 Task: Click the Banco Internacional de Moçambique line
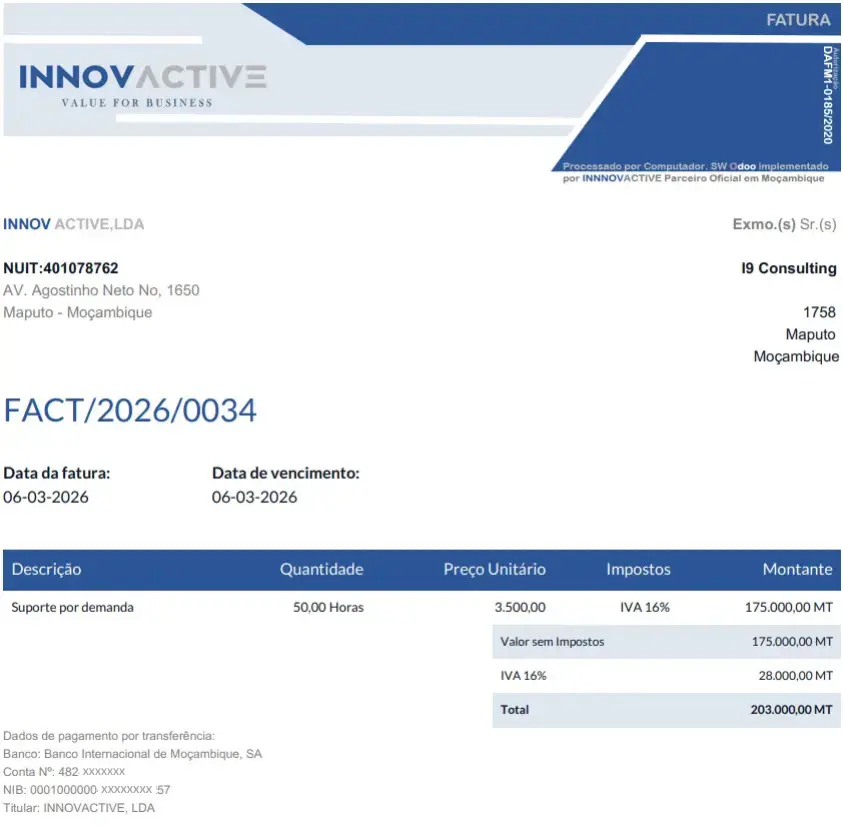click(133, 754)
